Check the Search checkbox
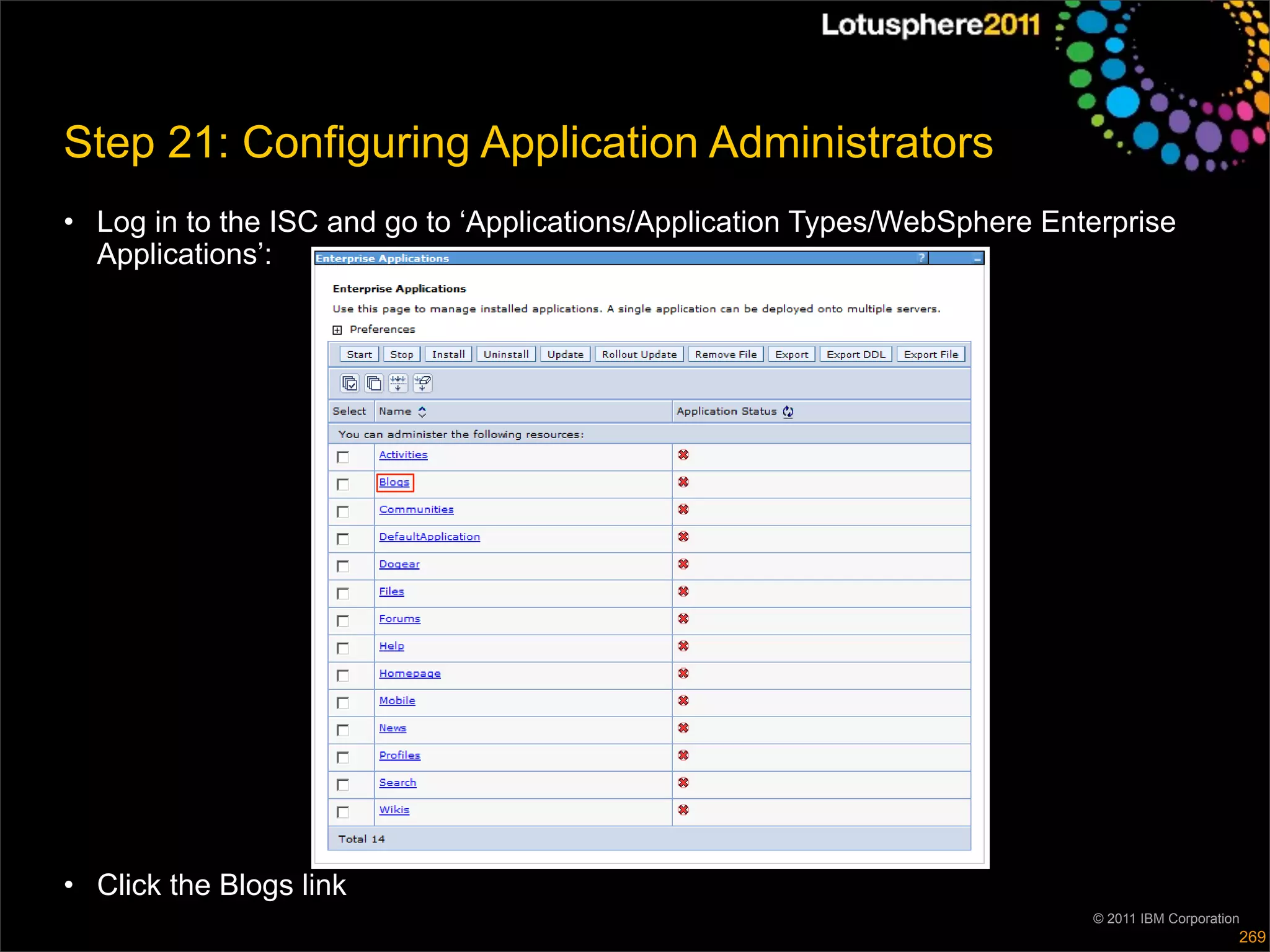Image resolution: width=1270 pixels, height=952 pixels. [x=343, y=785]
